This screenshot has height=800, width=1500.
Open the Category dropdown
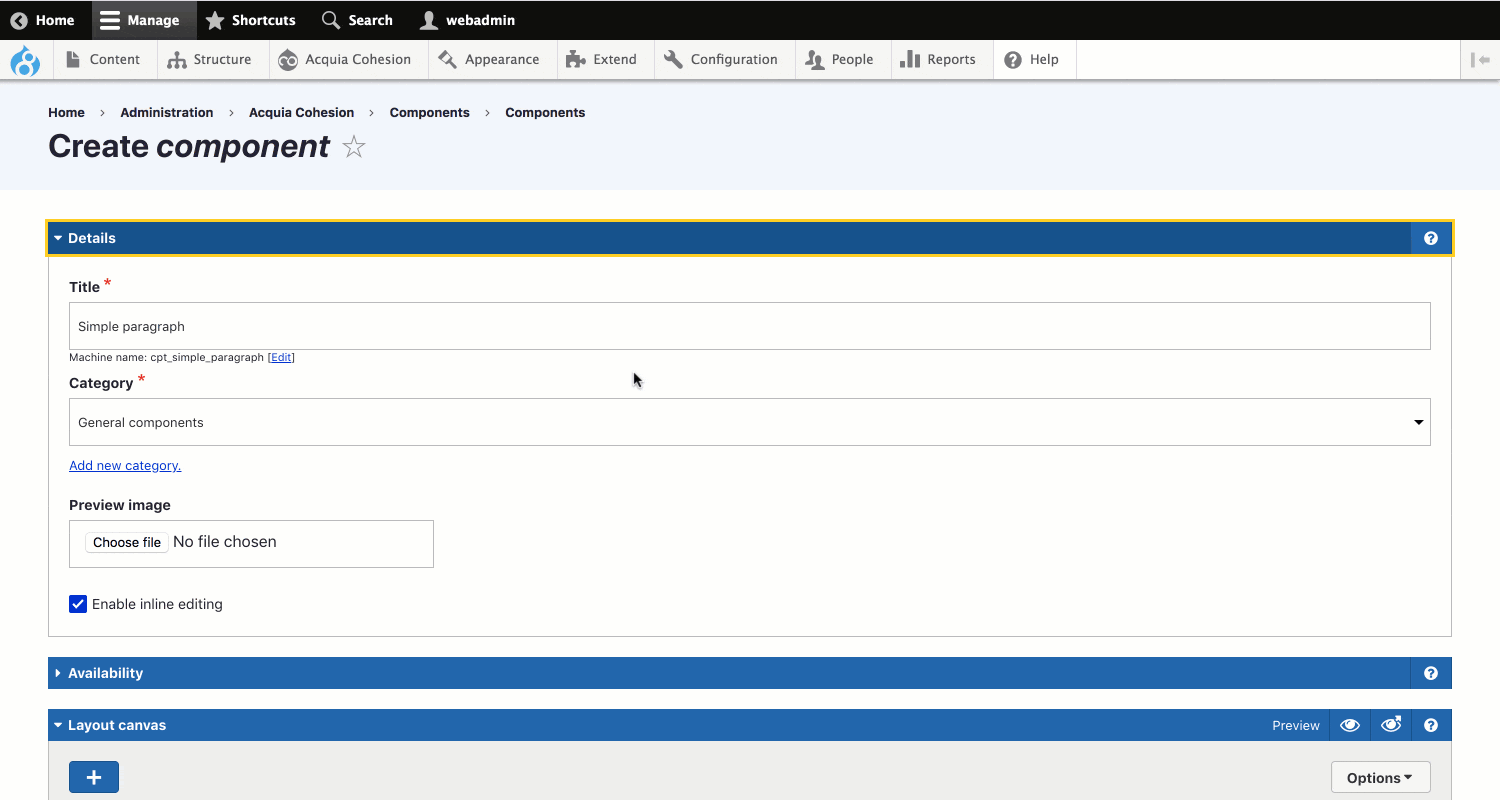[x=749, y=422]
